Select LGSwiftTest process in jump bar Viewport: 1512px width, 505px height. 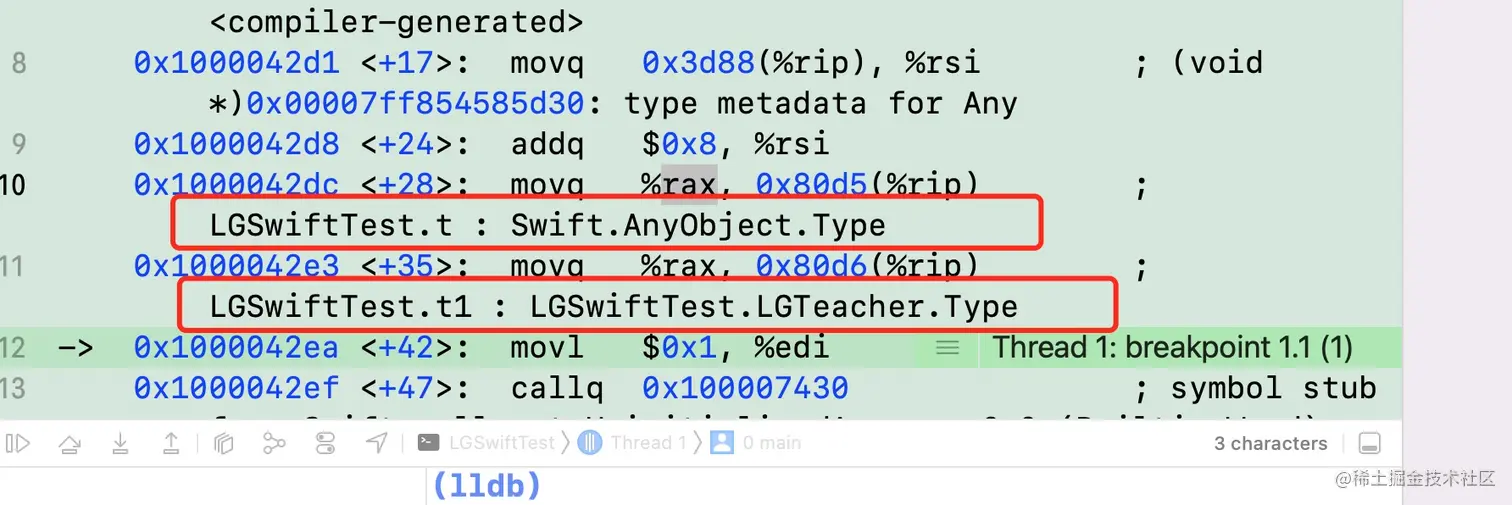pyautogui.click(x=486, y=443)
